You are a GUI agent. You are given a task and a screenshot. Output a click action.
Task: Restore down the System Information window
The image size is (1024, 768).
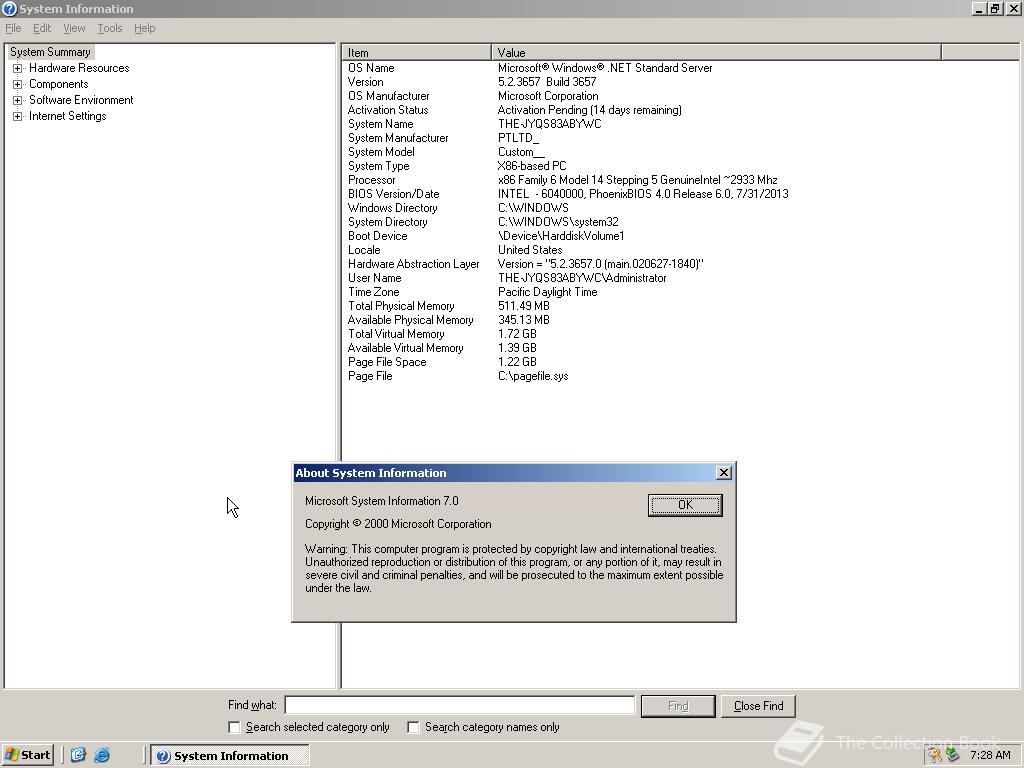[994, 8]
